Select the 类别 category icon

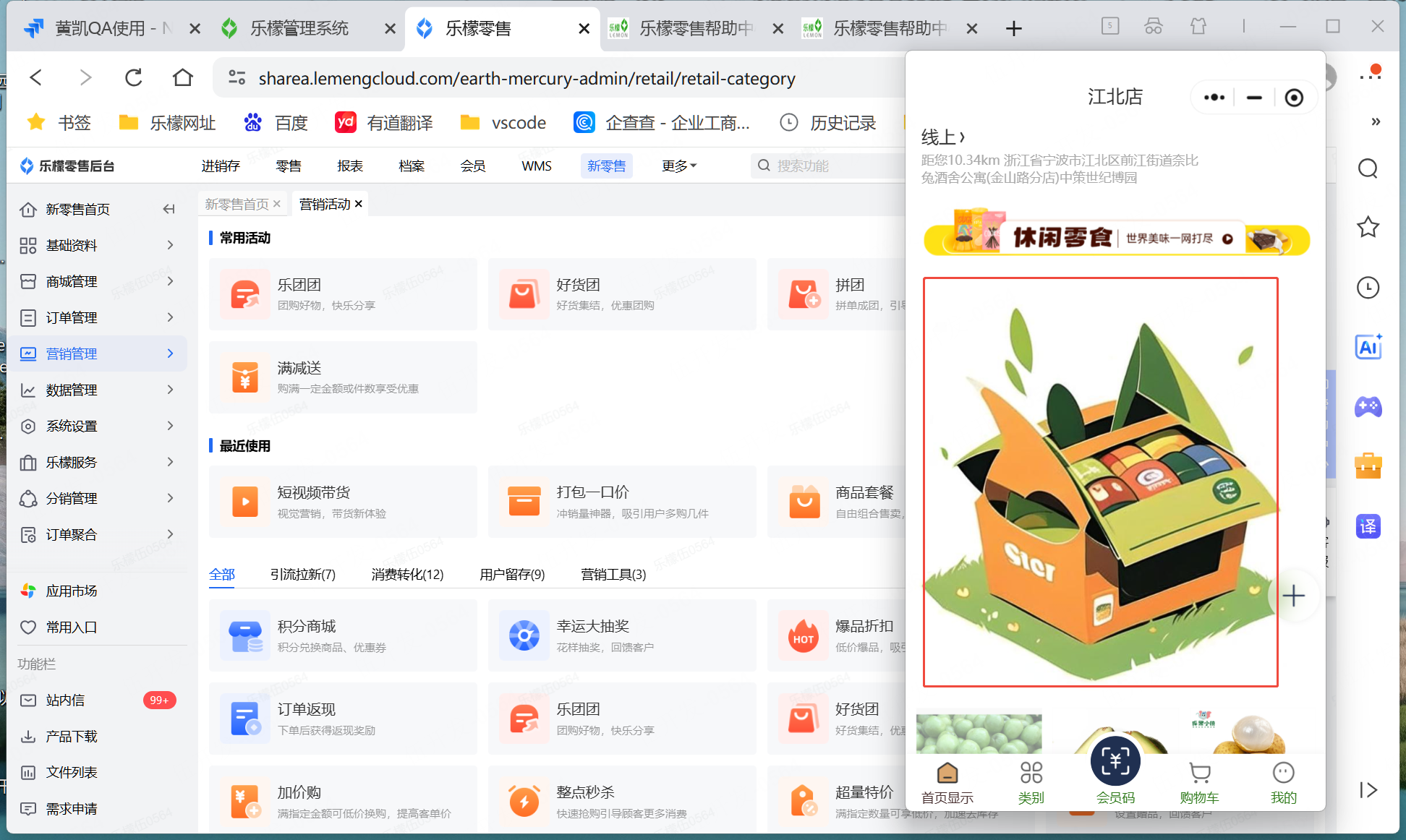[x=1031, y=773]
